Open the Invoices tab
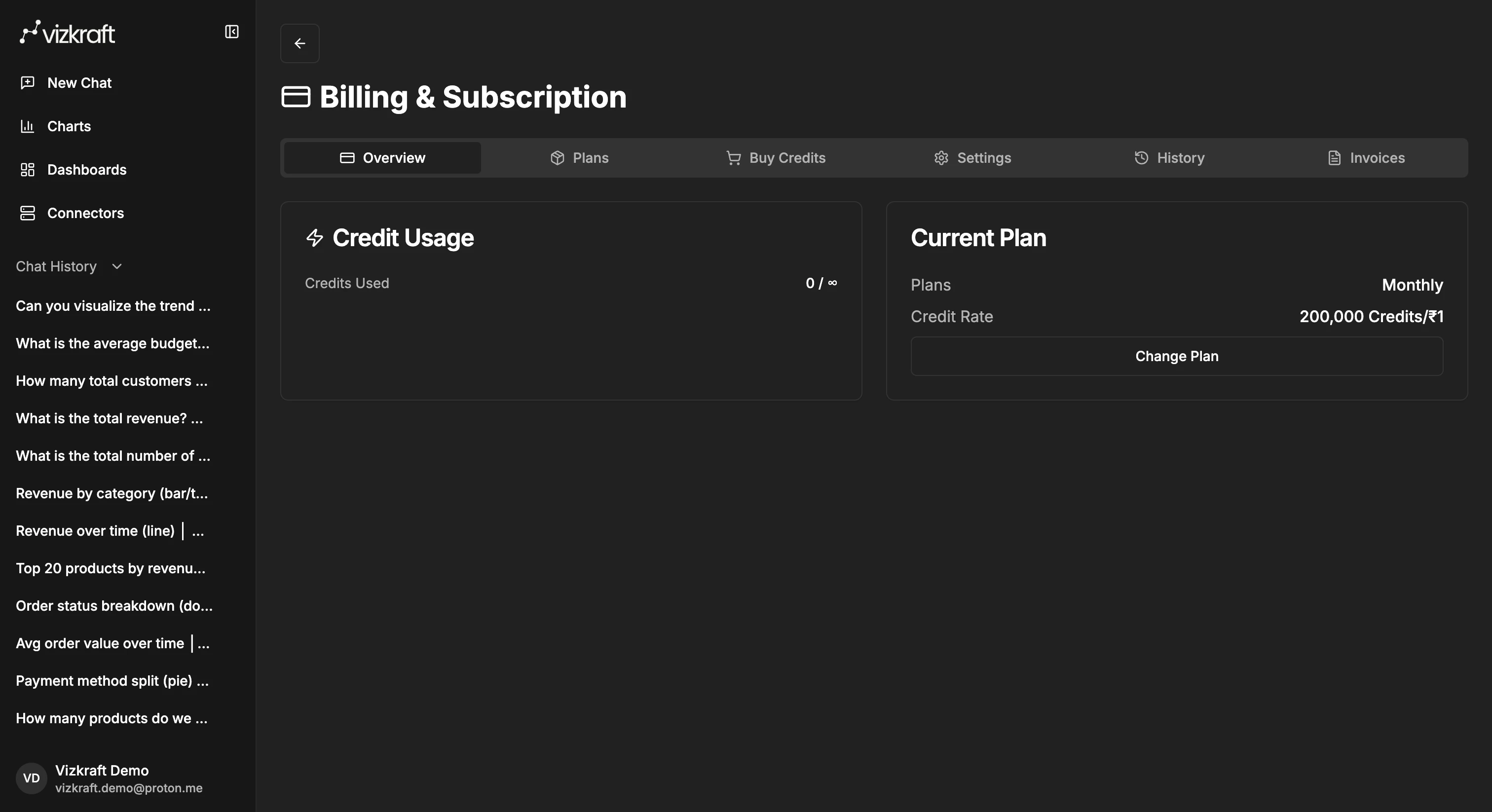This screenshot has width=1492, height=812. pyautogui.click(x=1366, y=157)
